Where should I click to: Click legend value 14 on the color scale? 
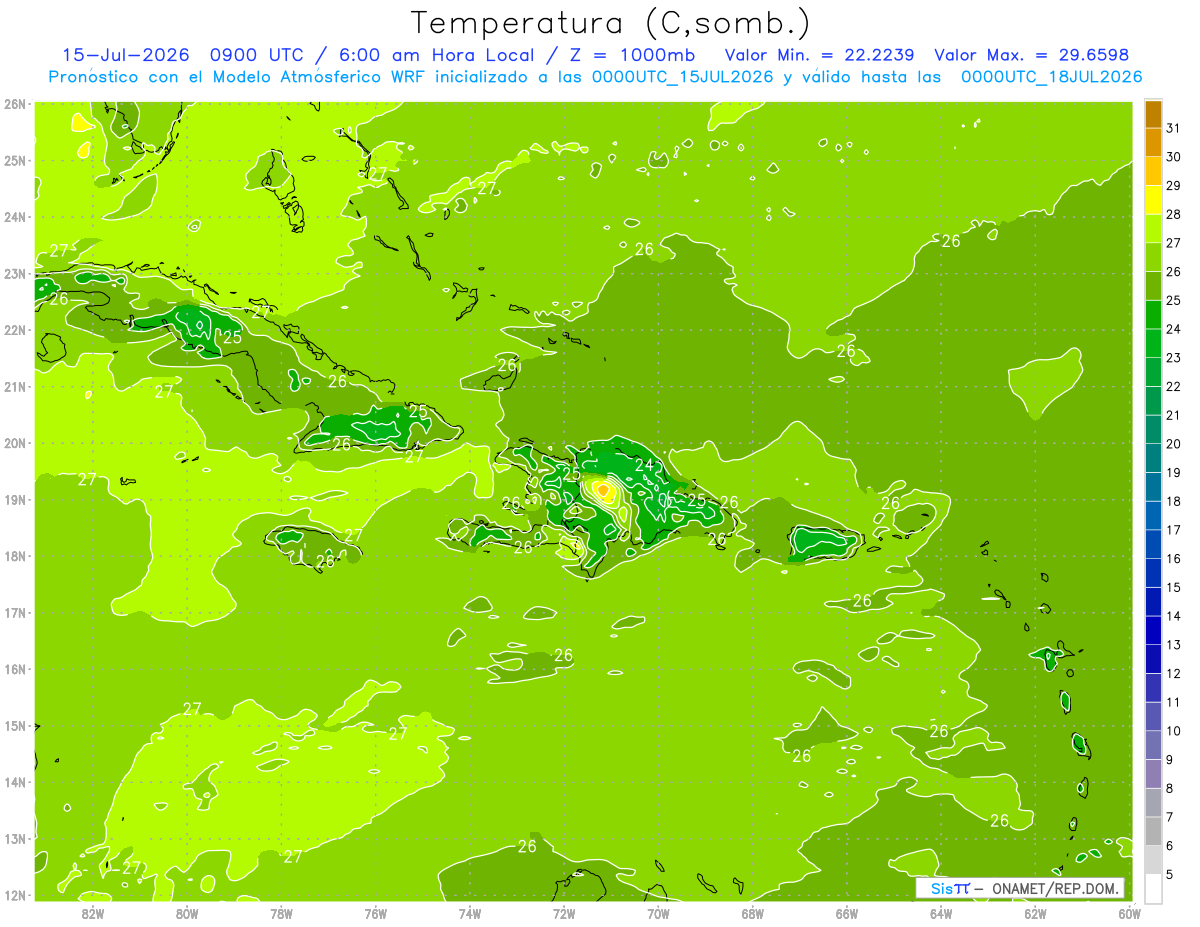1173,616
